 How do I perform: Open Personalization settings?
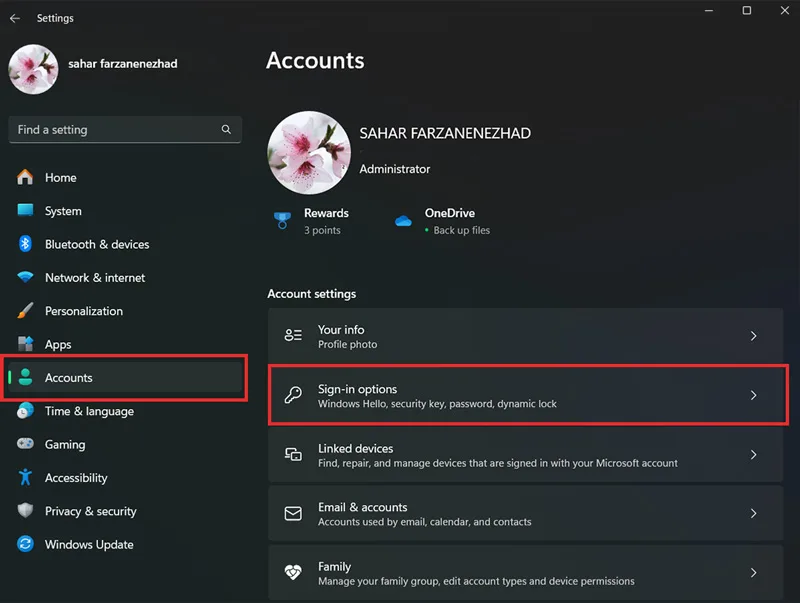click(125, 311)
